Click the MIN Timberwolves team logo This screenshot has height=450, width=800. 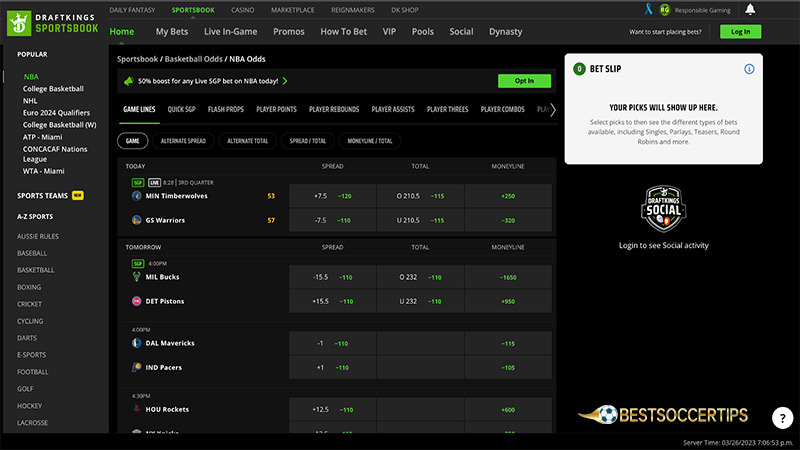pyautogui.click(x=136, y=196)
